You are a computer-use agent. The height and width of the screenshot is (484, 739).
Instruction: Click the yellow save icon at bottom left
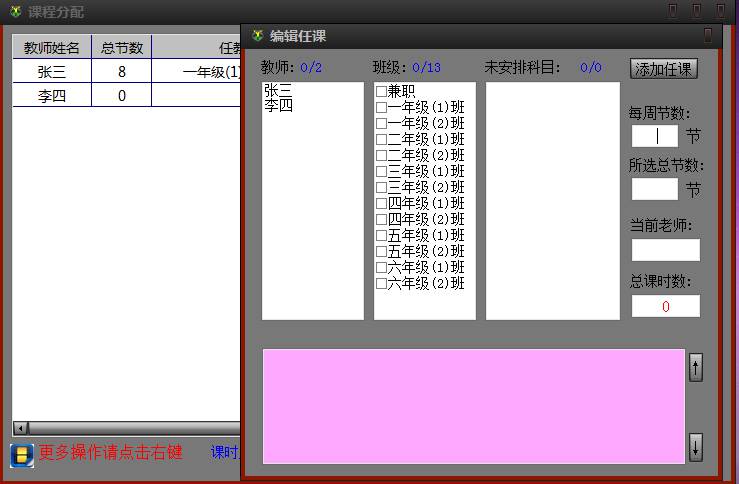[x=22, y=455]
